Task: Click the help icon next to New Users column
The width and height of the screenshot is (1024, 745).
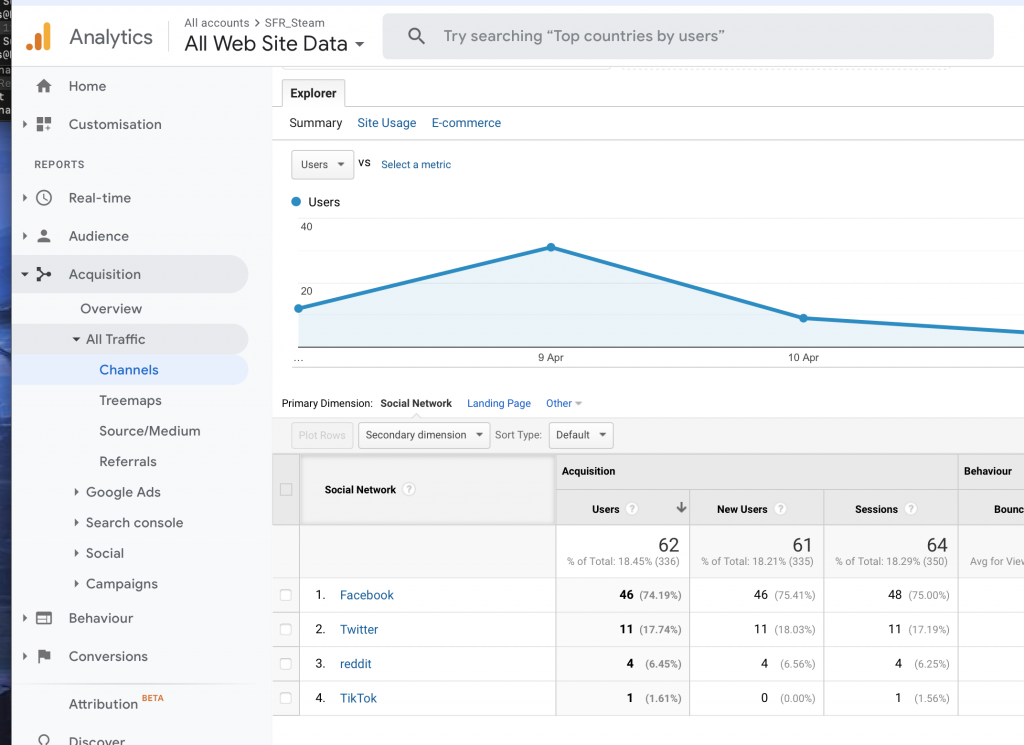Action: [780, 509]
